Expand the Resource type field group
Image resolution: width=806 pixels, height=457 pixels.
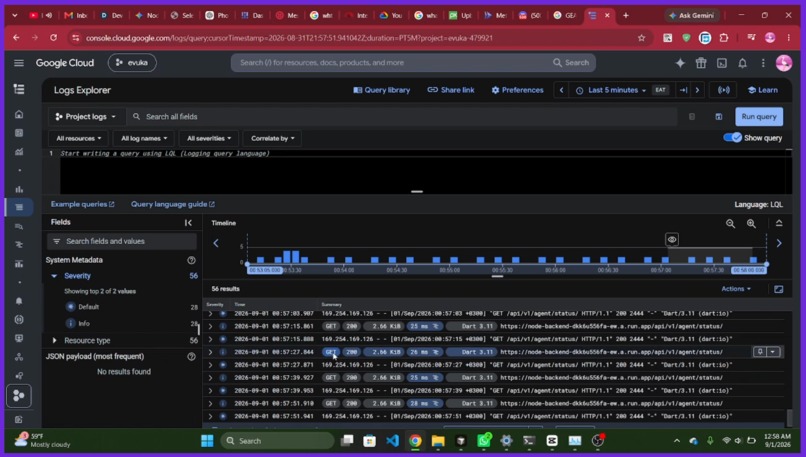coord(54,340)
